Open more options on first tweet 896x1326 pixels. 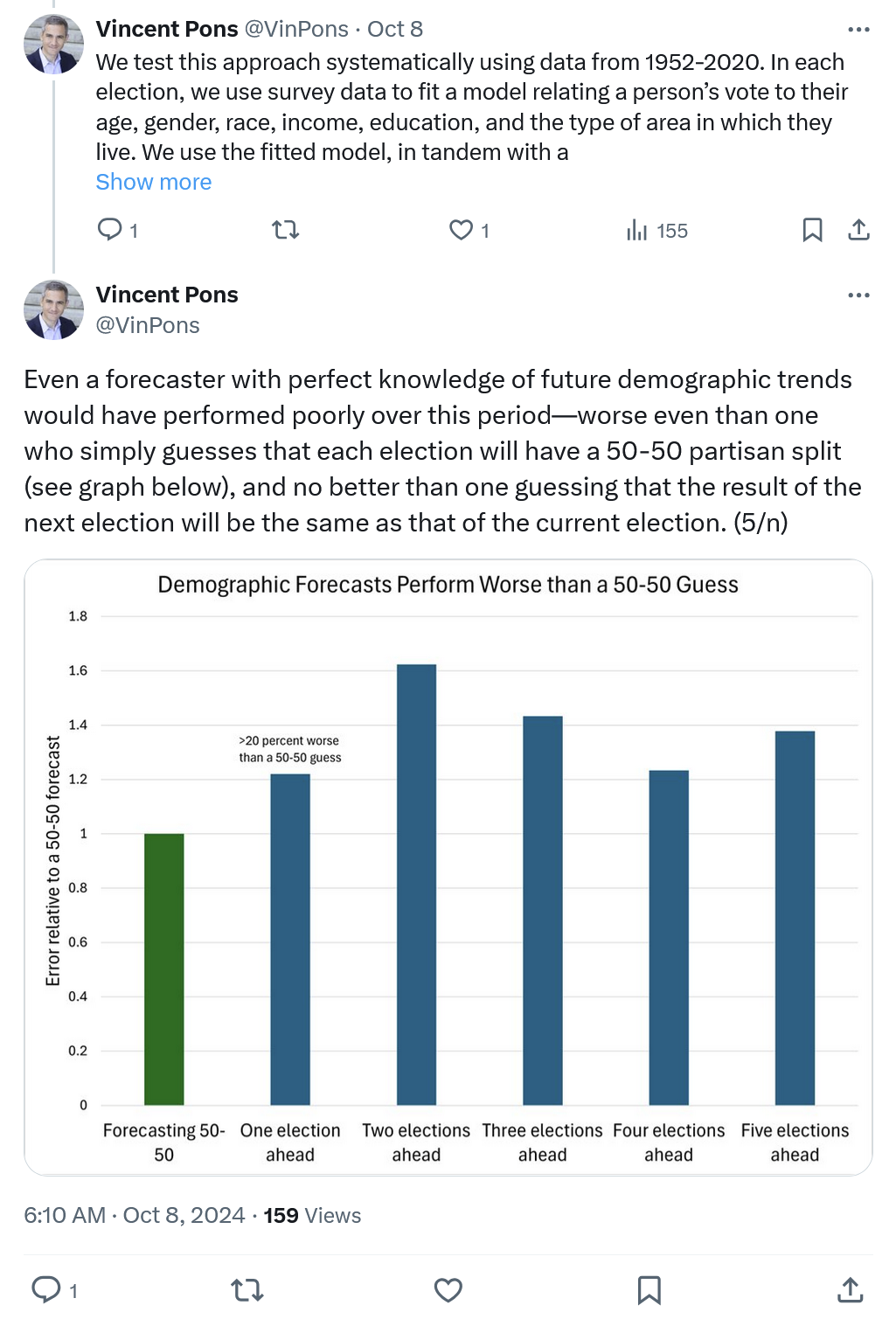[x=858, y=30]
